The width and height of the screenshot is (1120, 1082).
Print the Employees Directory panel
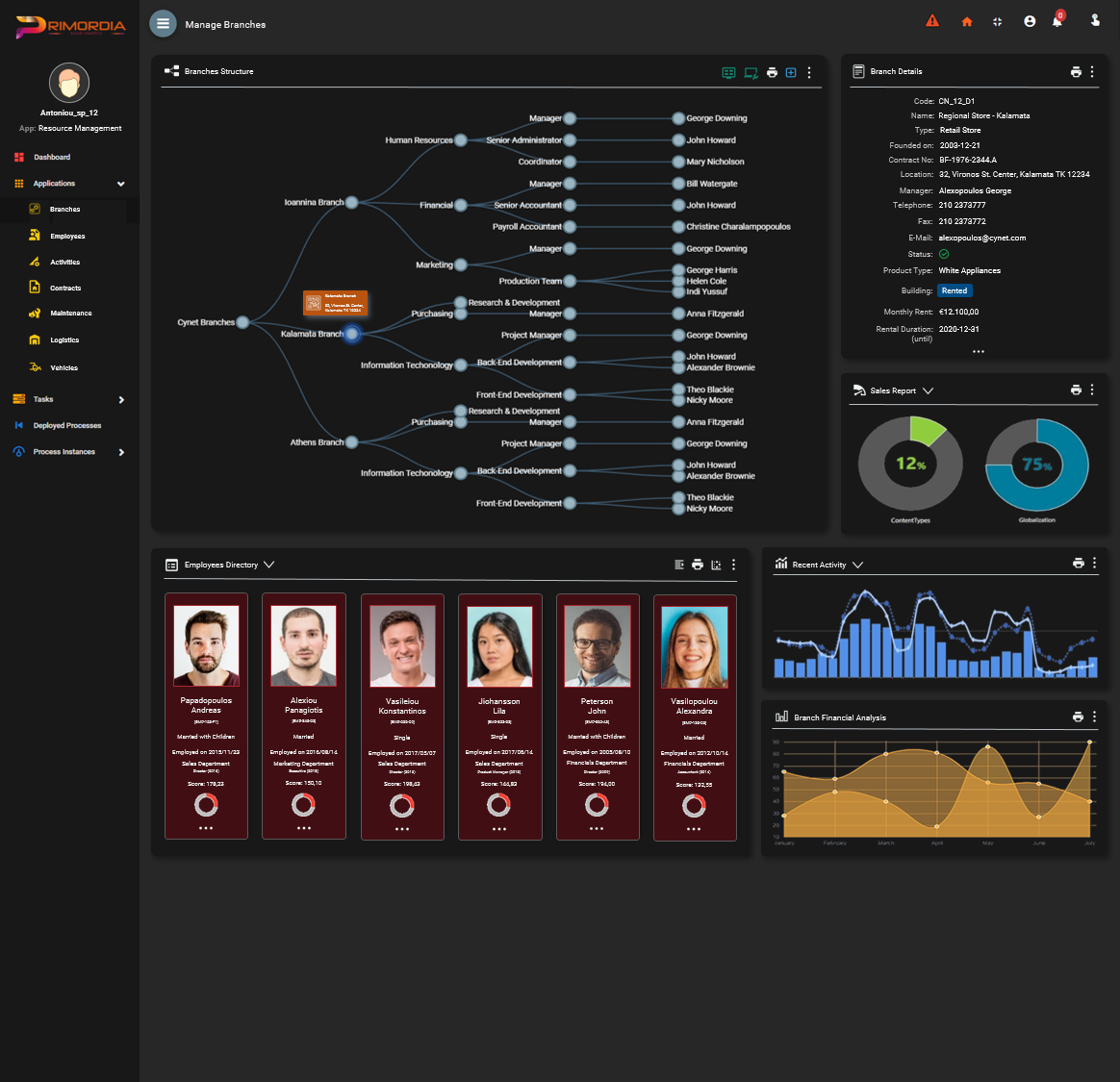(x=698, y=565)
